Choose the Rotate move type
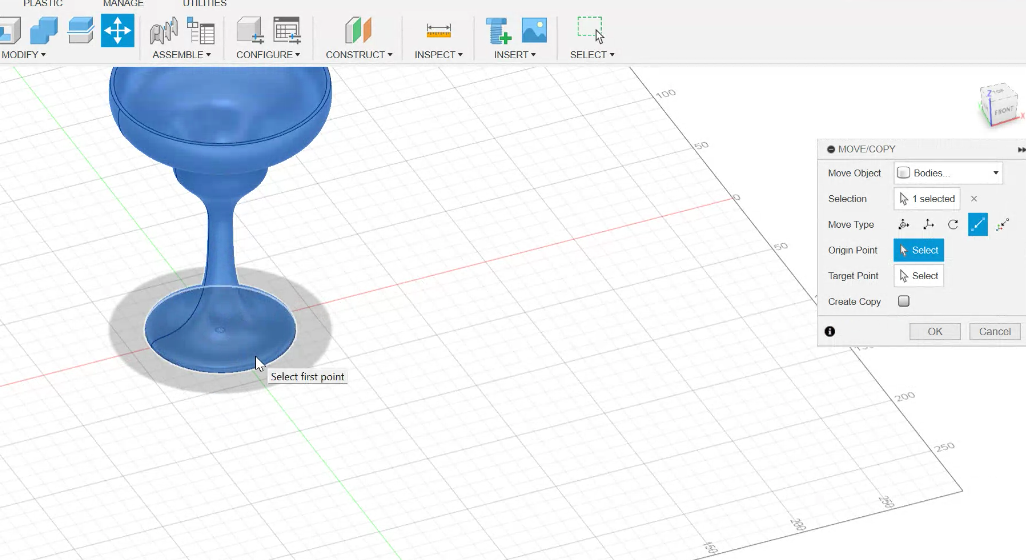The width and height of the screenshot is (1026, 560). (x=953, y=224)
